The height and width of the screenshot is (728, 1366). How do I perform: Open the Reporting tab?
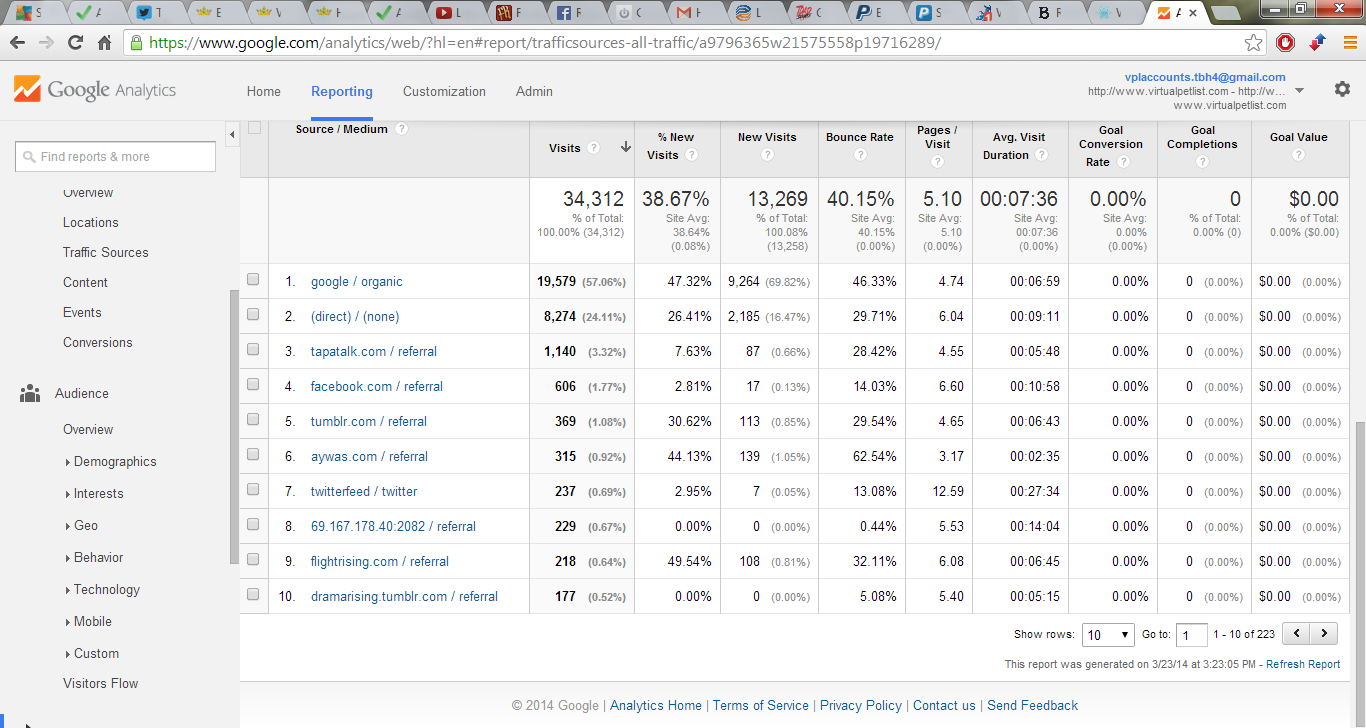click(x=342, y=91)
